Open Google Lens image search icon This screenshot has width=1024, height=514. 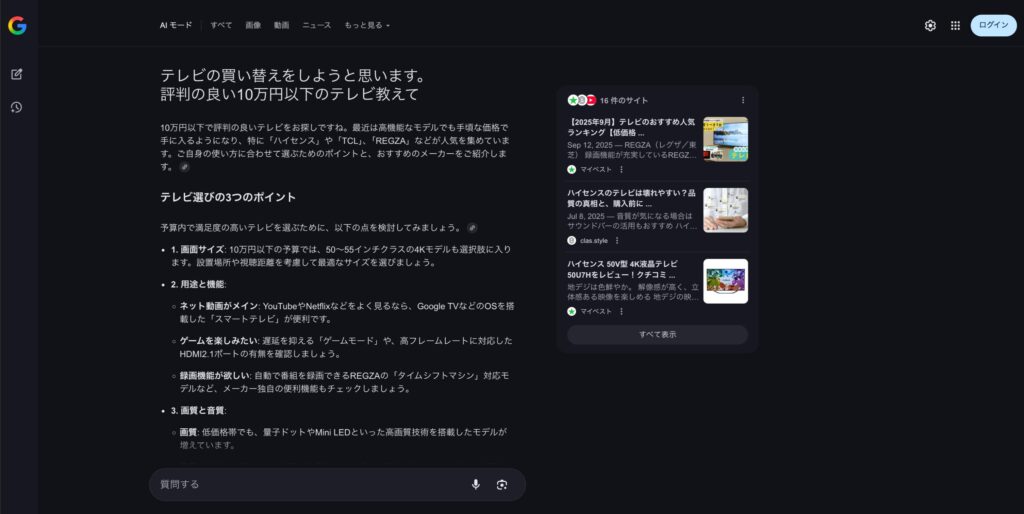[x=502, y=484]
